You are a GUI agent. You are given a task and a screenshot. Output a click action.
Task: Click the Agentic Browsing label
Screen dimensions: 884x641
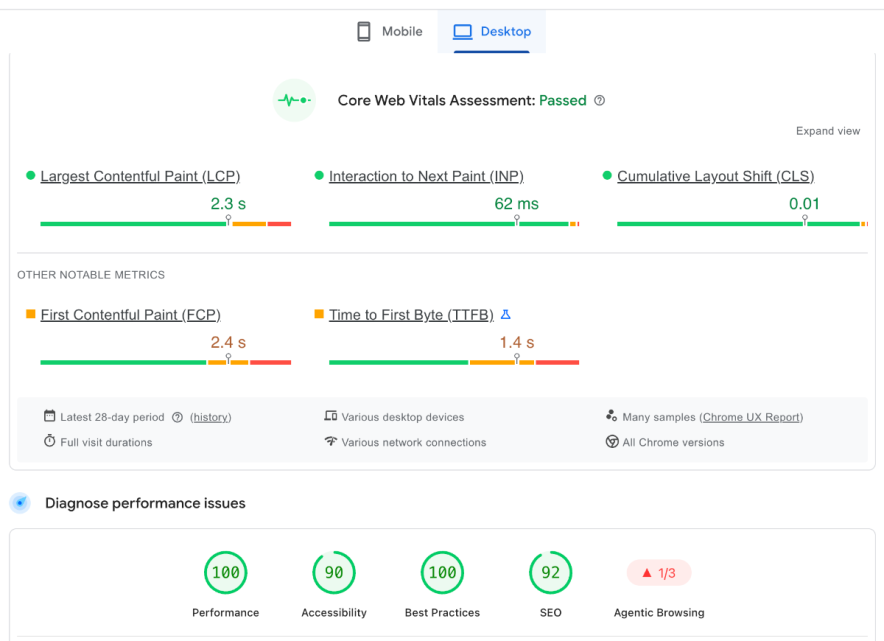tap(659, 613)
